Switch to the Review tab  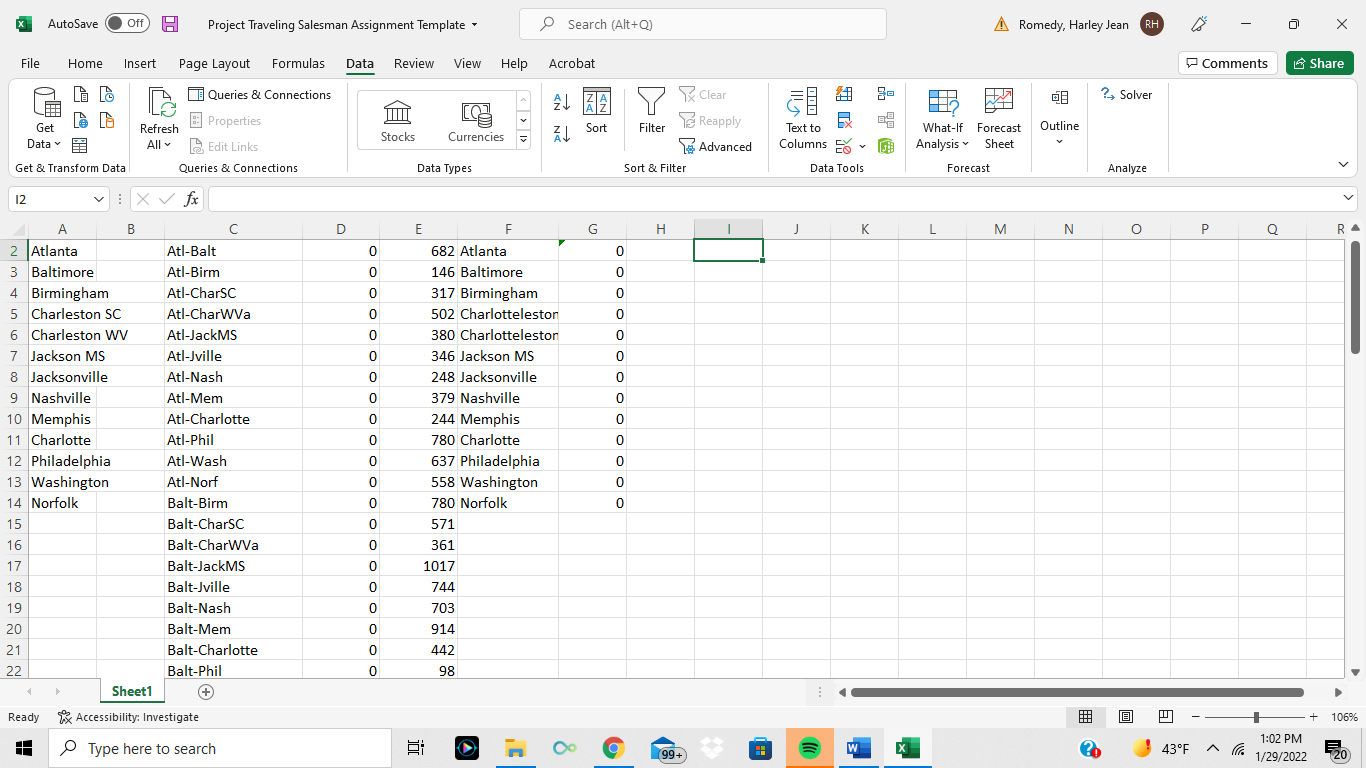pyautogui.click(x=414, y=63)
